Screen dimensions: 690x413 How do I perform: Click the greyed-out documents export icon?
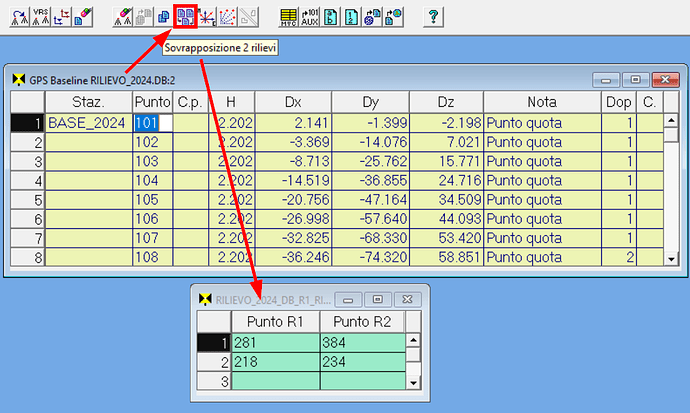(143, 17)
